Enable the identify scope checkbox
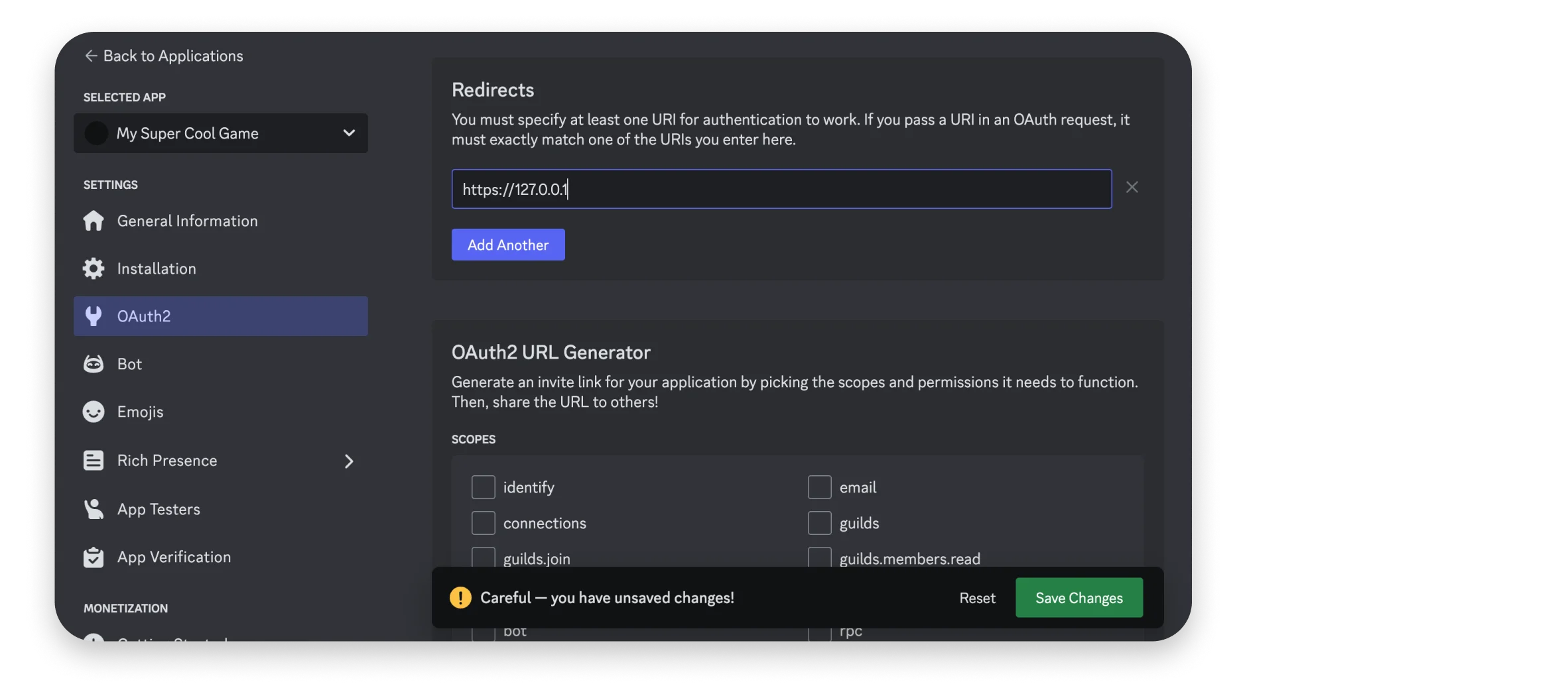 click(x=484, y=487)
